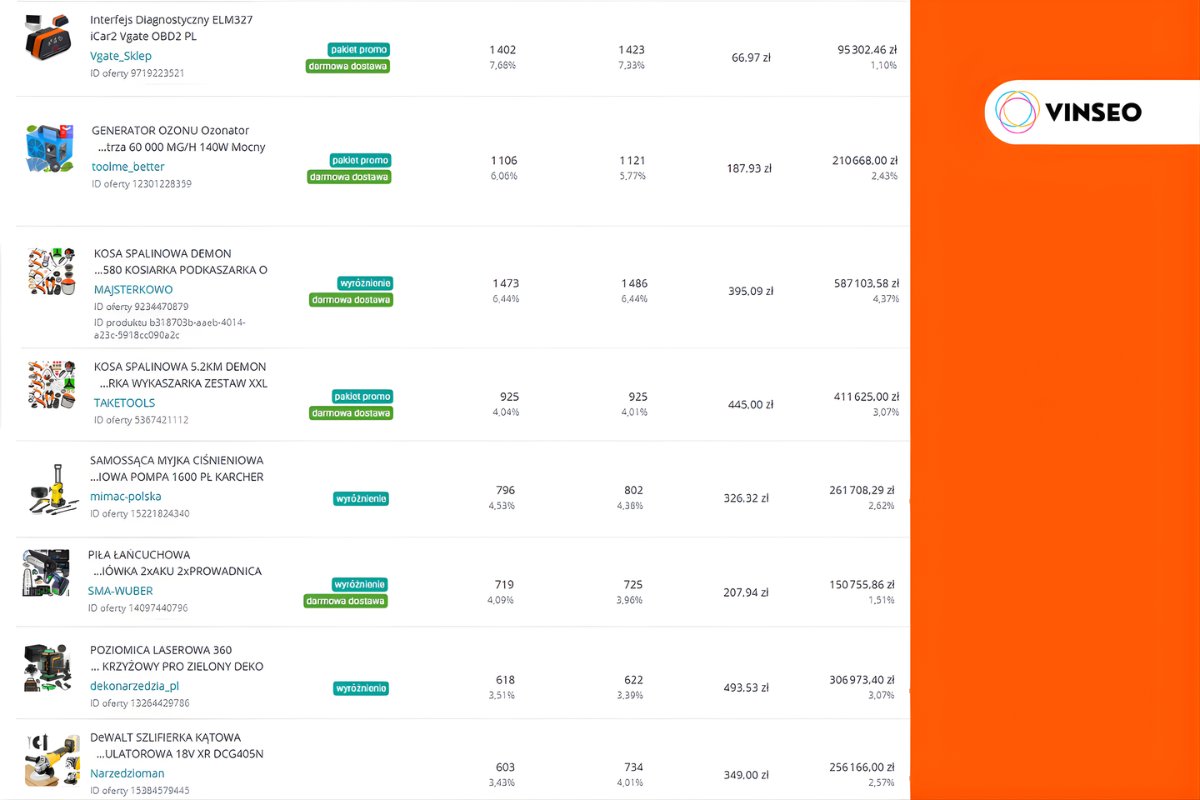Click the price 326.32 zł

coord(746,498)
